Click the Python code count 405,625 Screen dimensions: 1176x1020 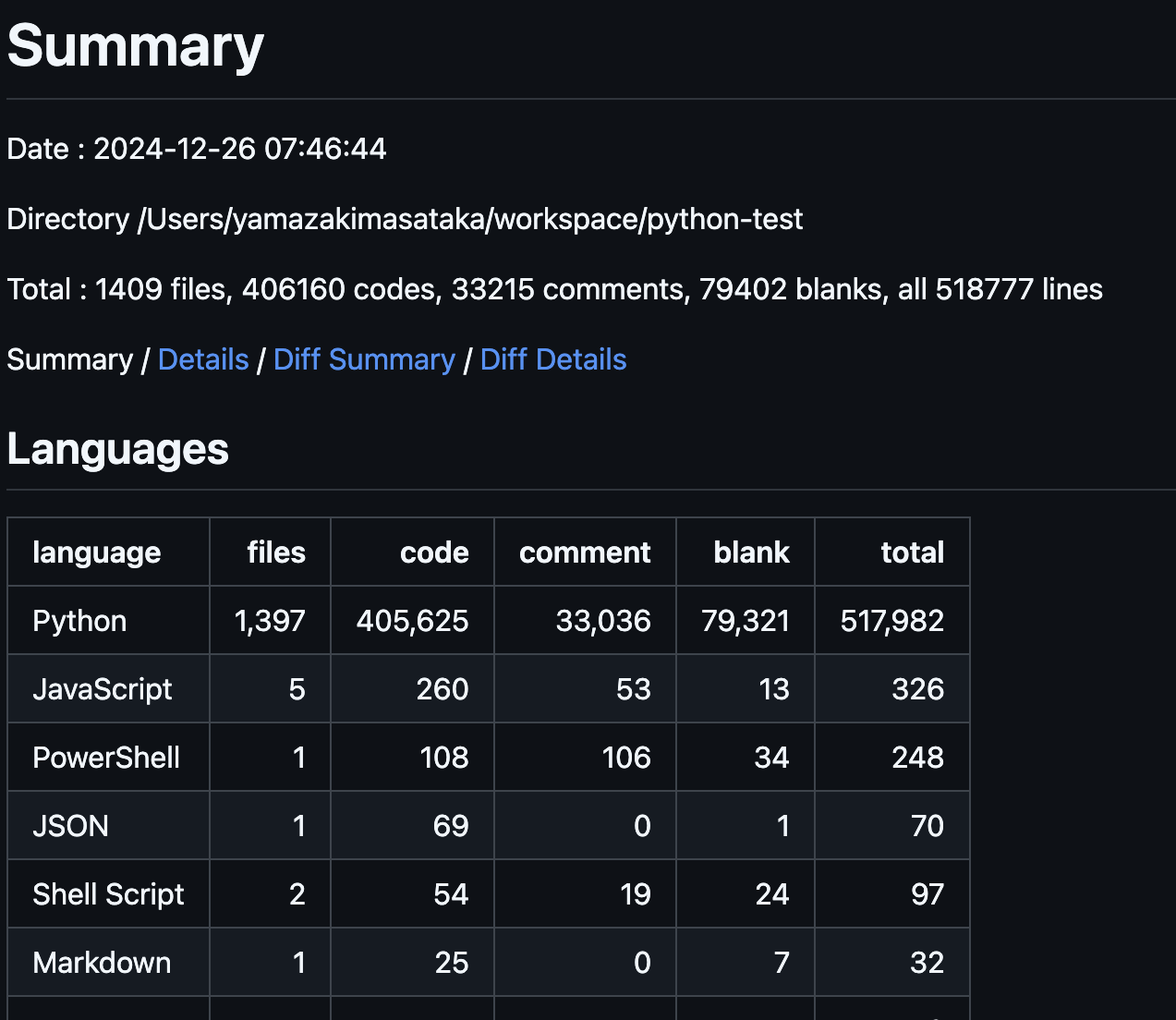[x=412, y=620]
